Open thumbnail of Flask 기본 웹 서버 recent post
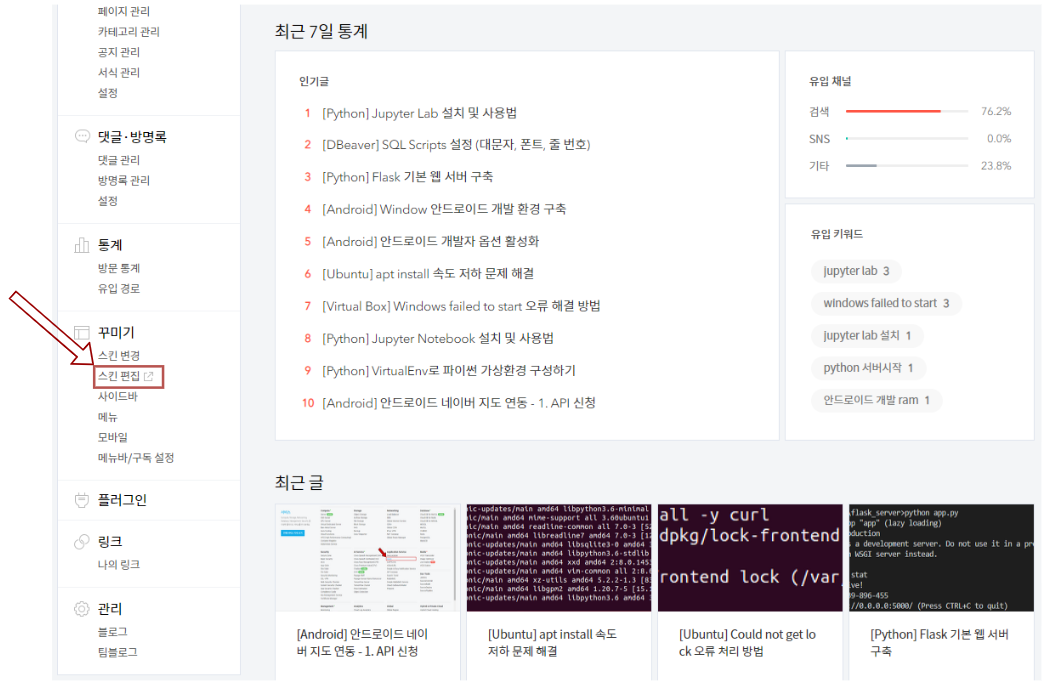Viewport: 1047px width, 690px height. (x=941, y=558)
